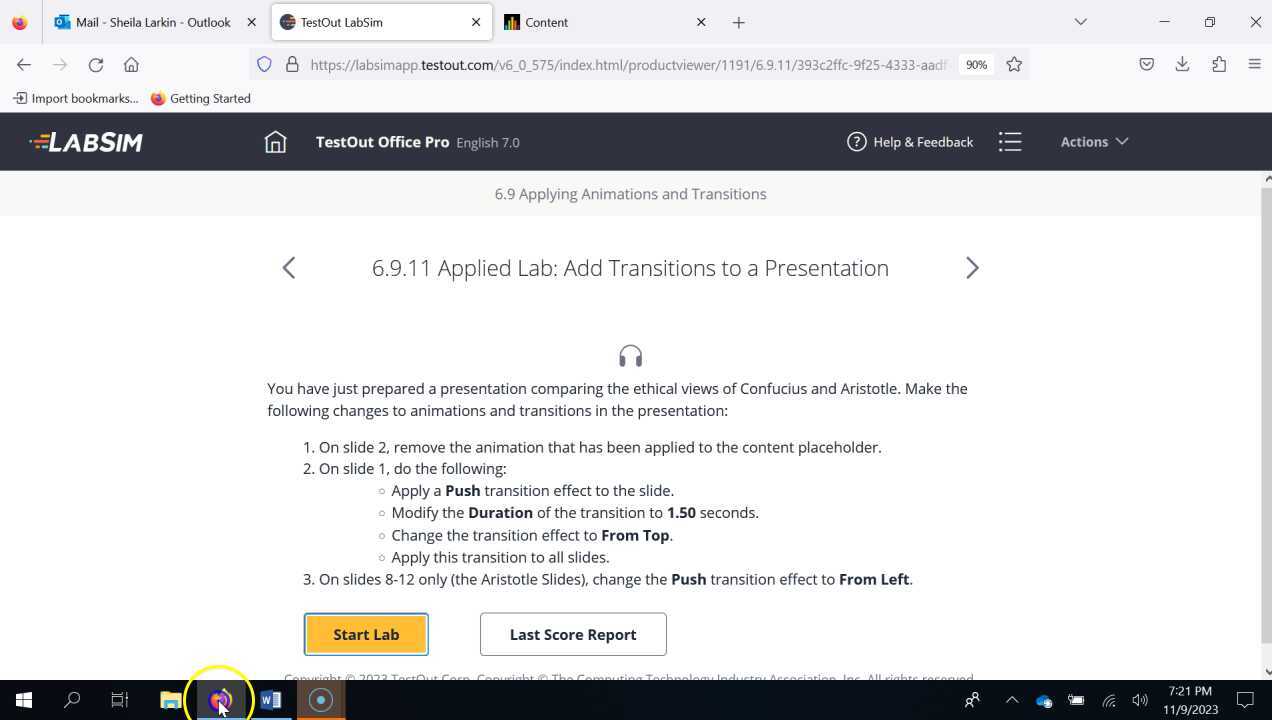Switch to the Mail - Sheila Larkin tab
This screenshot has width=1272, height=720.
(155, 22)
